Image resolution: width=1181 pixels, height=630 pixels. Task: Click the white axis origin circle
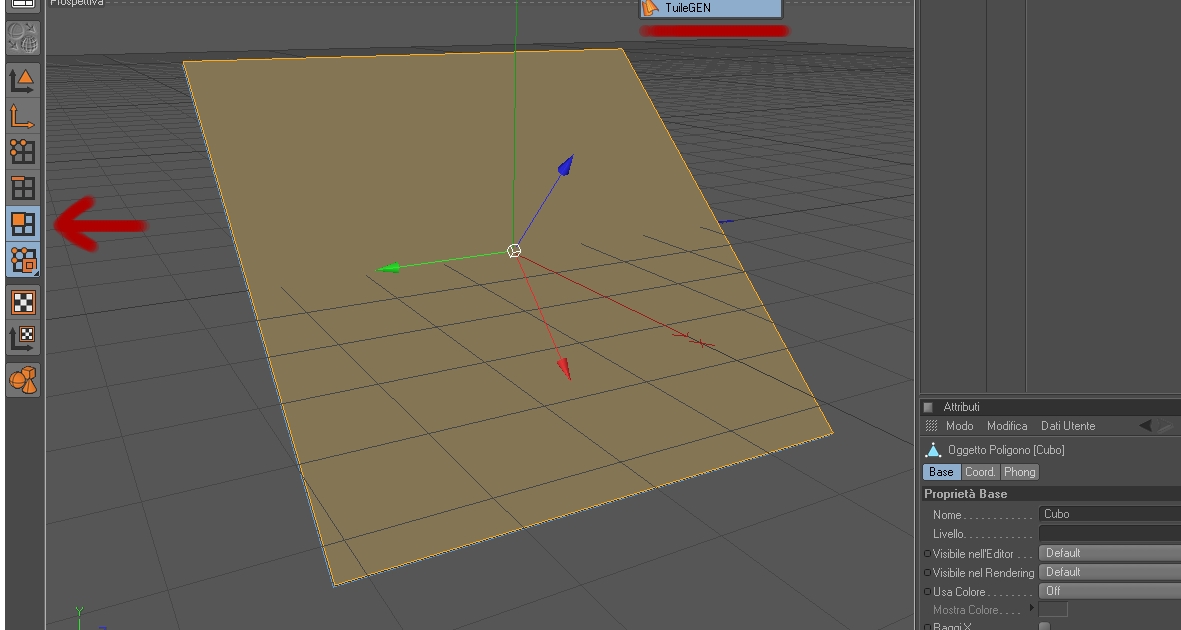514,251
